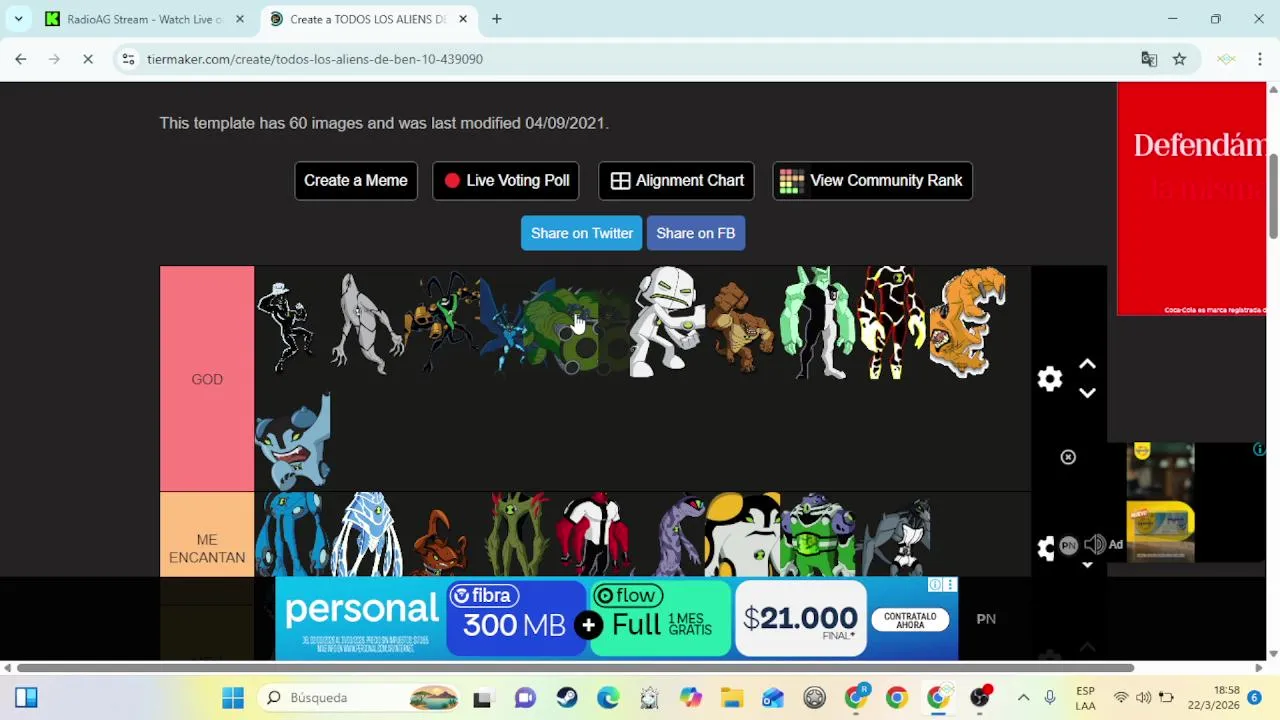Mute the video ad speaker icon

tap(1094, 545)
